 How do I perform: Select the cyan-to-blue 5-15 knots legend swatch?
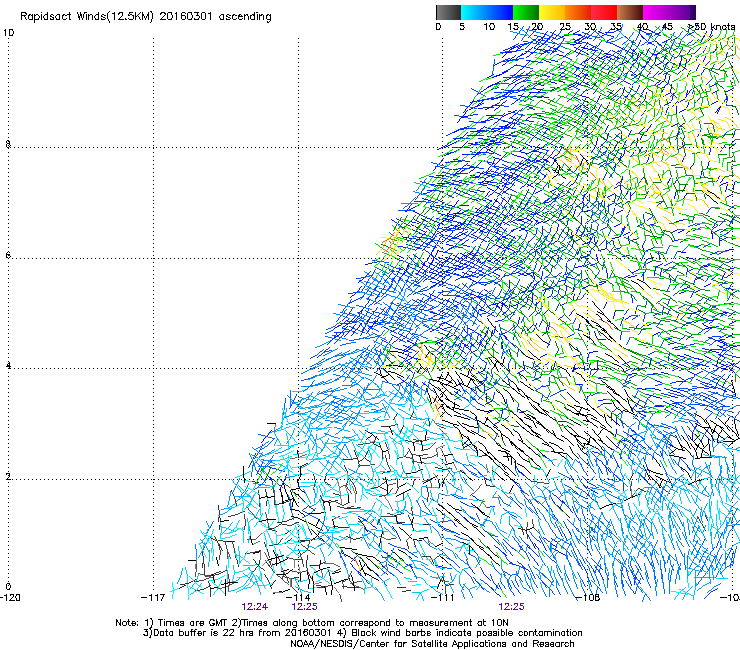(x=487, y=12)
